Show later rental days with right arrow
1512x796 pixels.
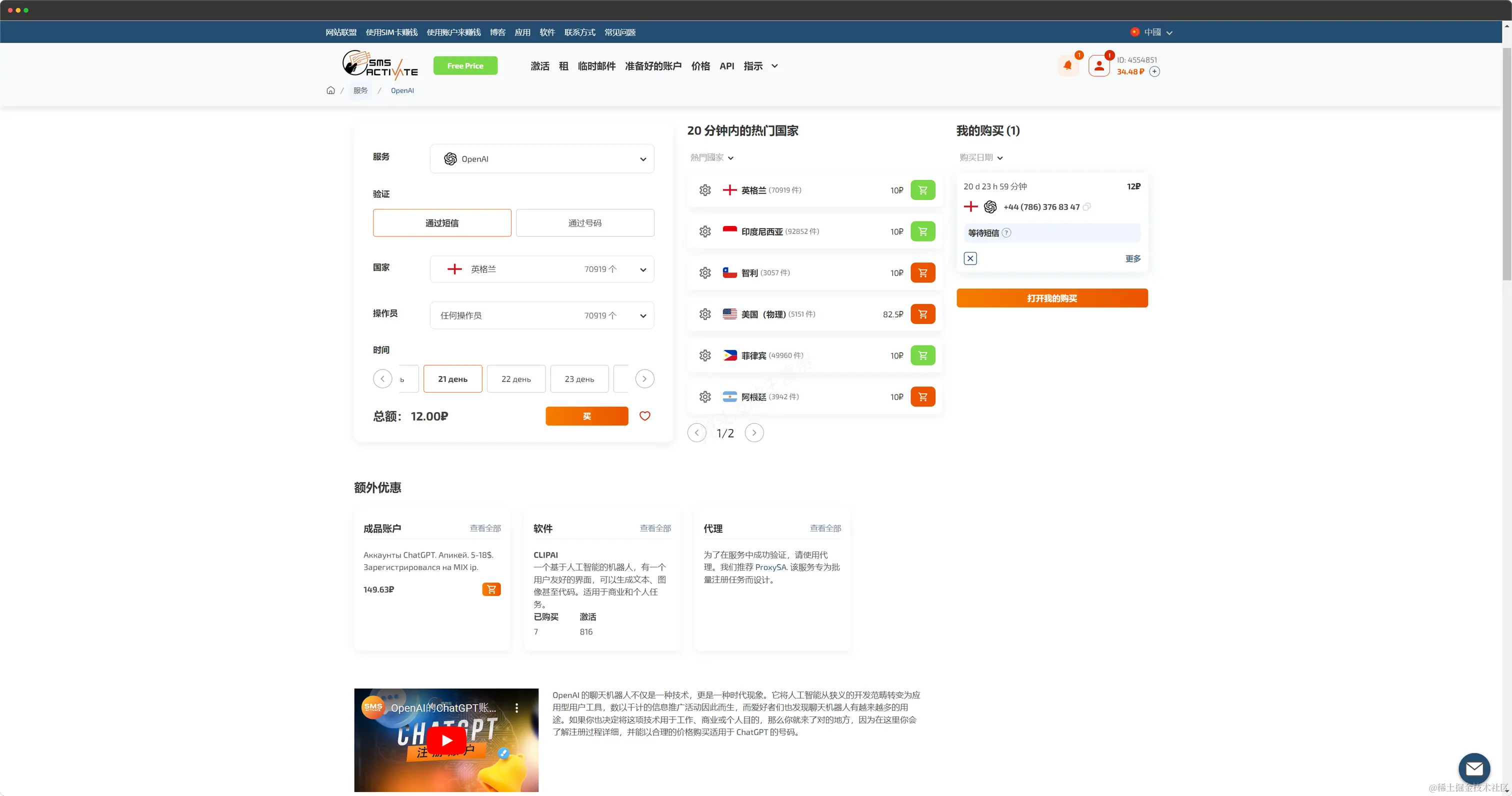[644, 379]
